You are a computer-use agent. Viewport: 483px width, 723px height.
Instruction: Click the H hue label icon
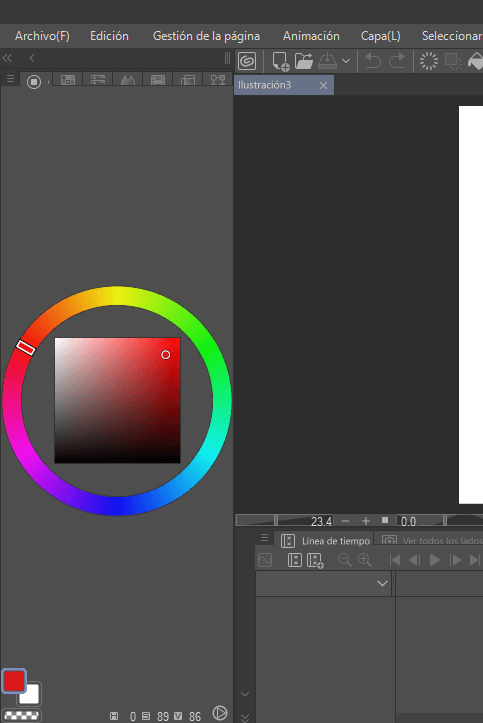coord(114,716)
